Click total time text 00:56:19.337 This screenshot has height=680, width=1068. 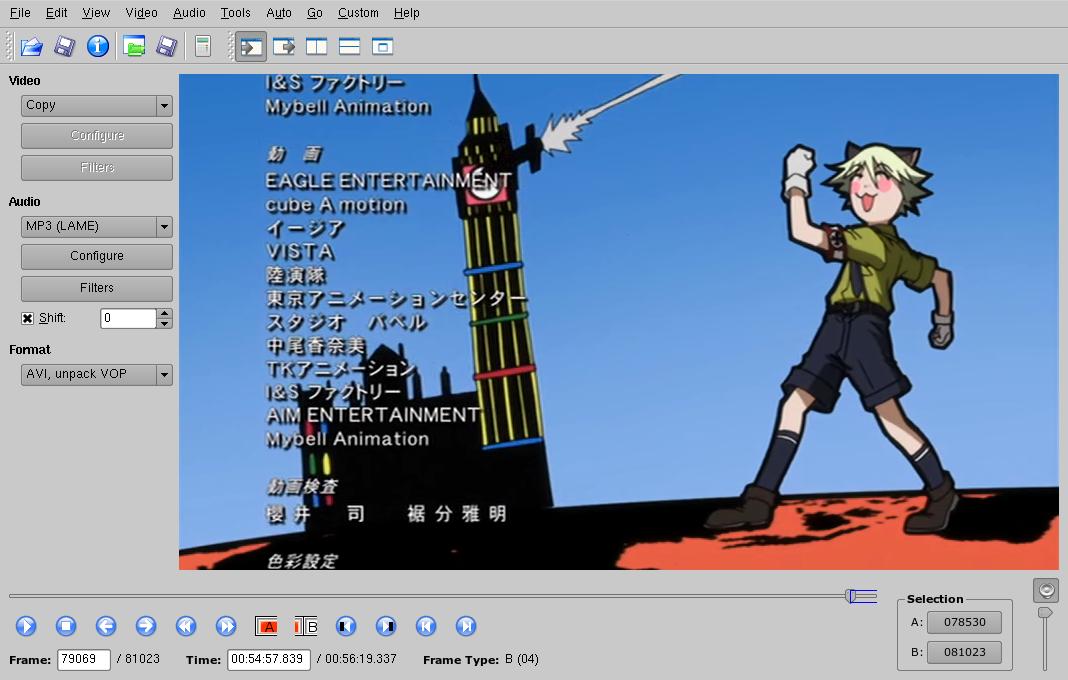360,660
